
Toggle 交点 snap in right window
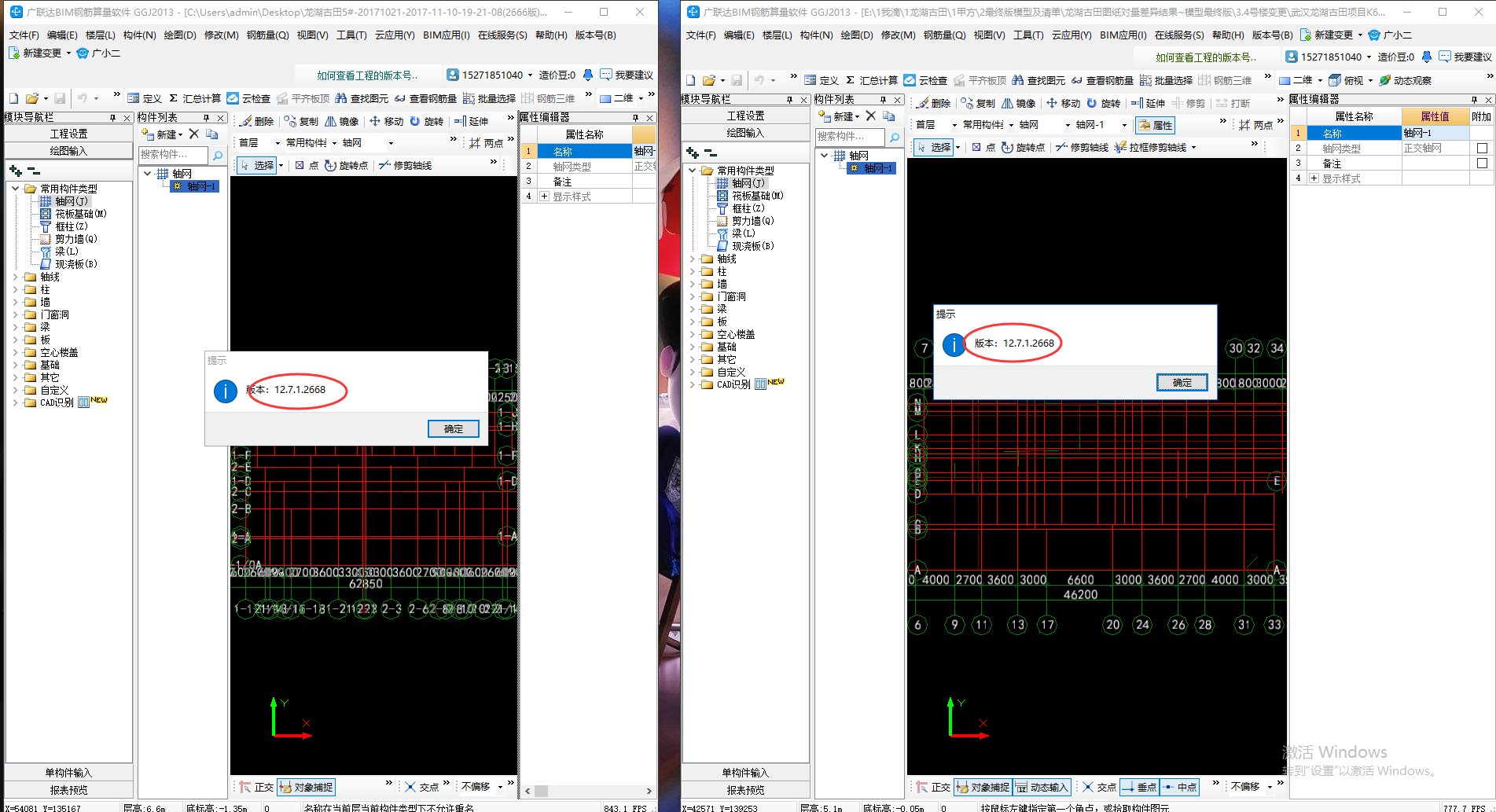pos(1099,787)
